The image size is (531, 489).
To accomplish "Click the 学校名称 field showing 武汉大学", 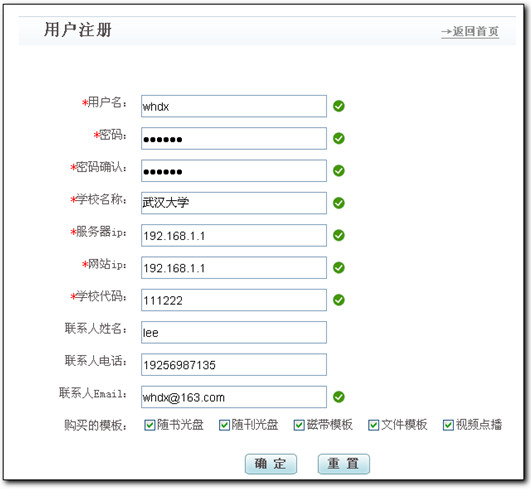I will (x=234, y=203).
